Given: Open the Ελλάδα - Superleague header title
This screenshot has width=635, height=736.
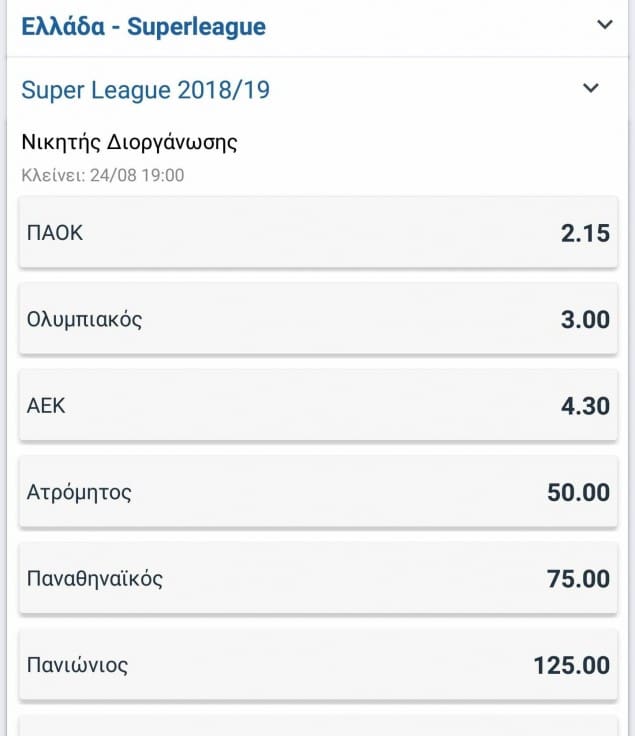Looking at the screenshot, I should pyautogui.click(x=143, y=26).
